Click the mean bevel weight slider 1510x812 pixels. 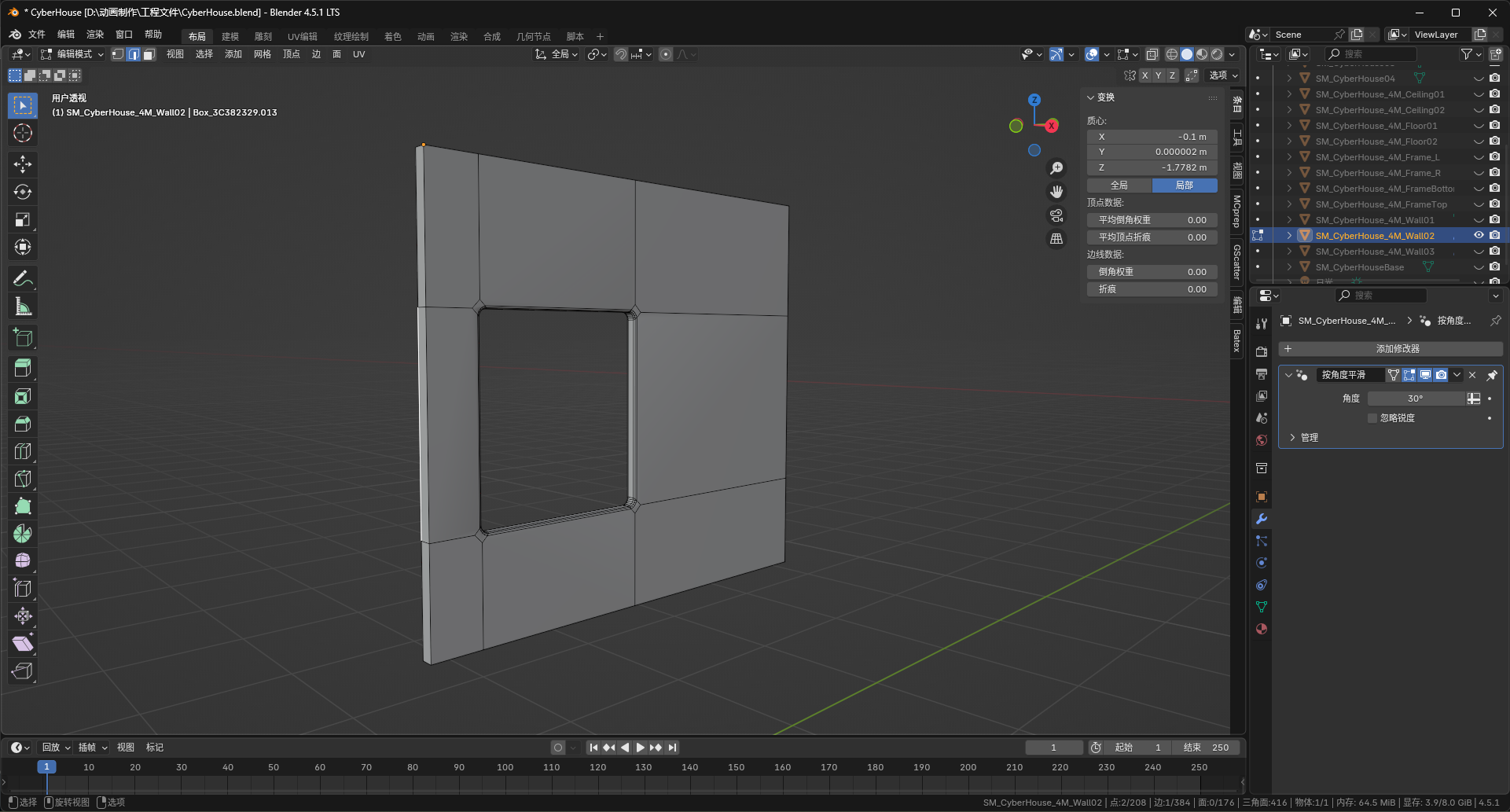pos(1152,220)
